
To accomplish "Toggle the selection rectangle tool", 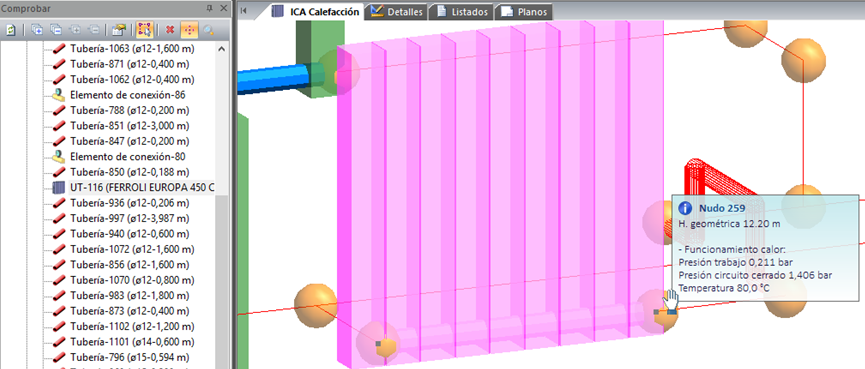I will (145, 30).
